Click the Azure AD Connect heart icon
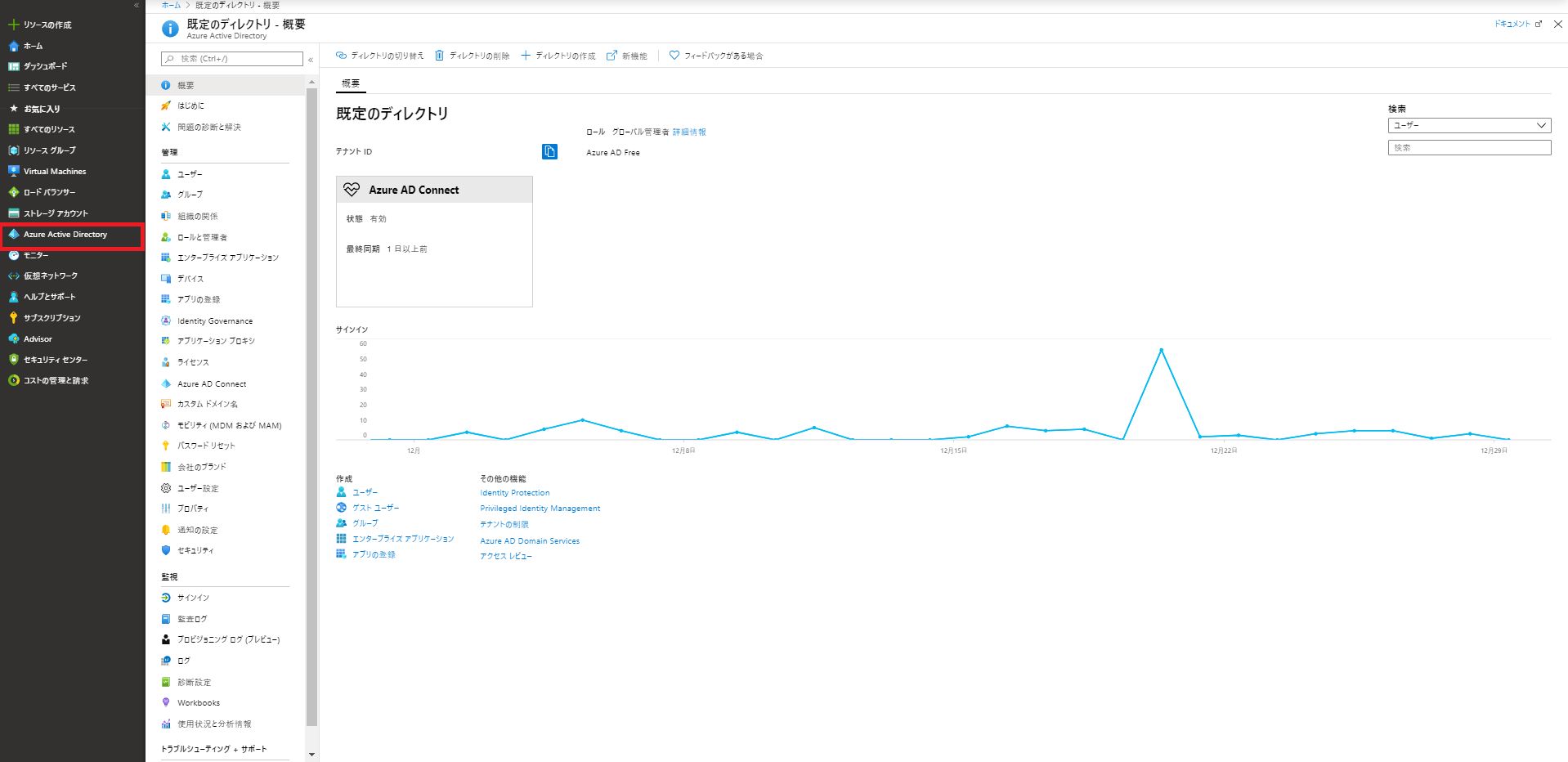The image size is (1568, 762). pos(352,190)
